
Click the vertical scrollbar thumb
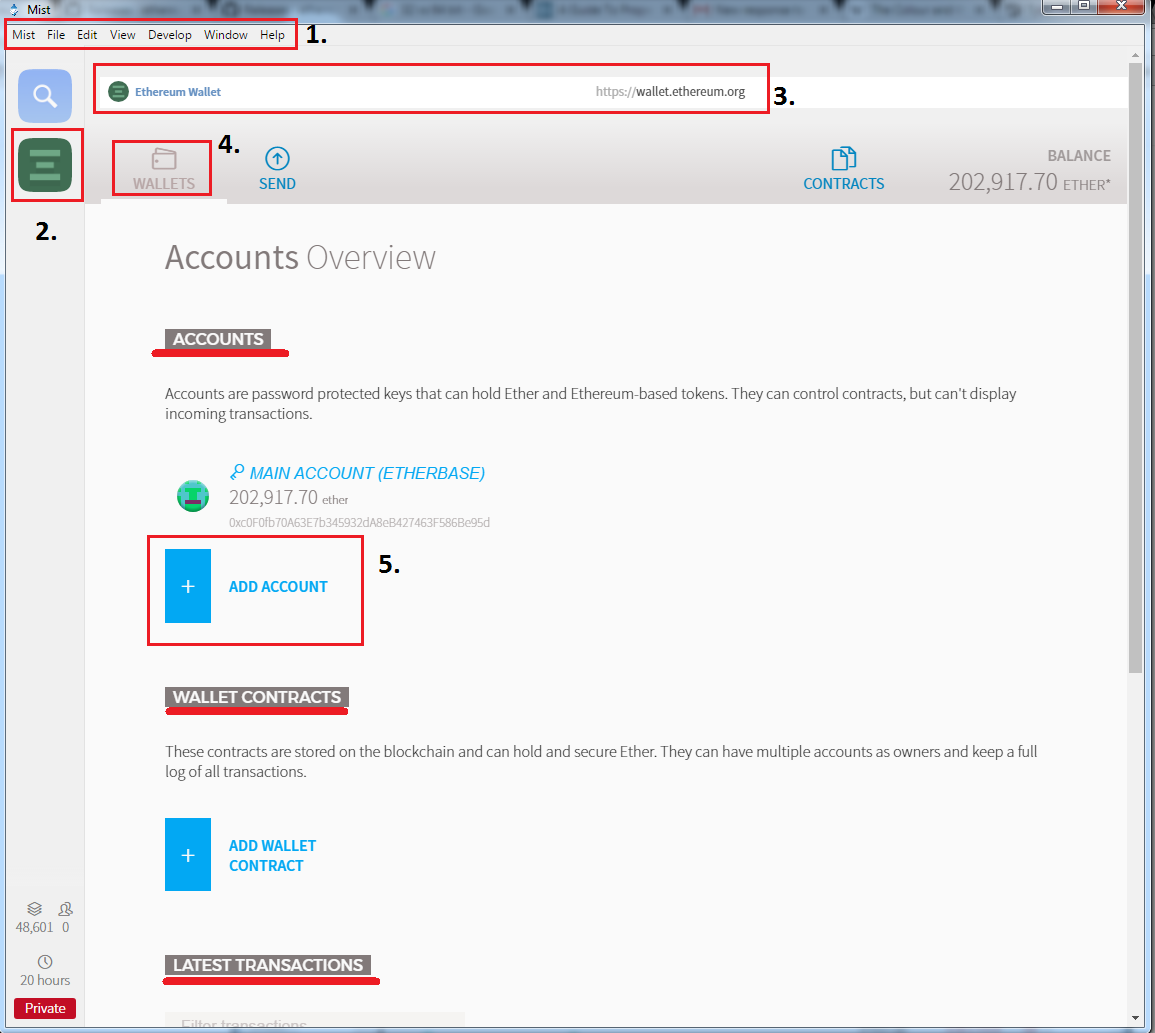pyautogui.click(x=1135, y=368)
